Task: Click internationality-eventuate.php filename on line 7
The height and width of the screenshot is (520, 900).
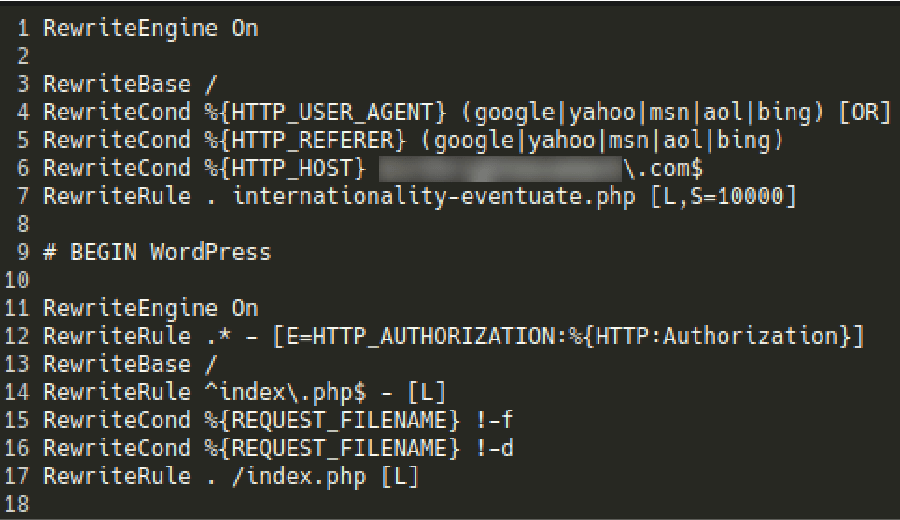Action: [435, 196]
